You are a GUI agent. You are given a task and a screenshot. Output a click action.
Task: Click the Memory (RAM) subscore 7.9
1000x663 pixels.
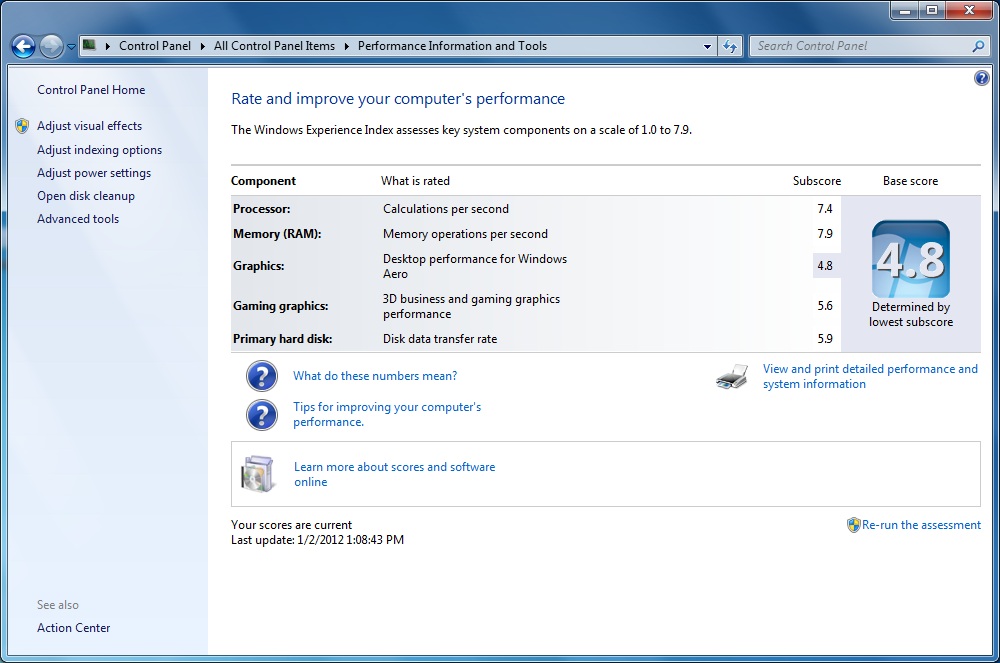click(825, 234)
